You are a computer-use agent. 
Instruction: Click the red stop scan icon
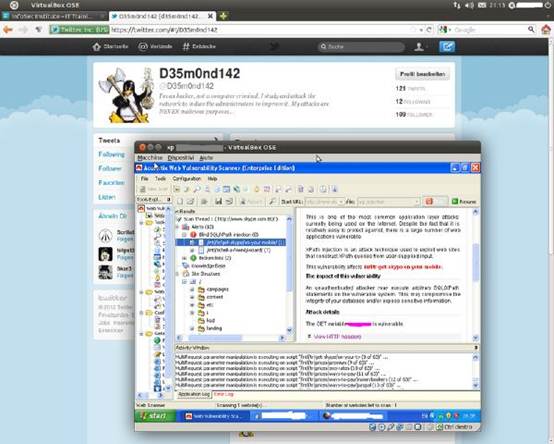pyautogui.click(x=429, y=201)
